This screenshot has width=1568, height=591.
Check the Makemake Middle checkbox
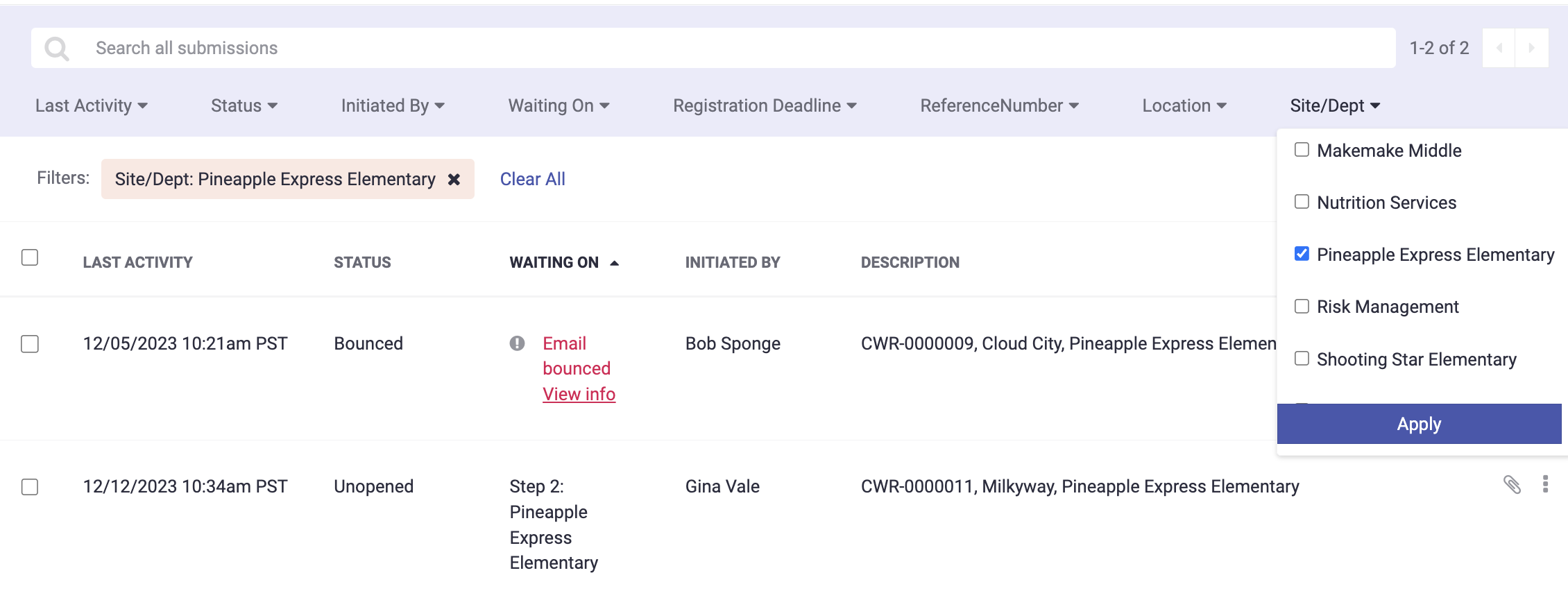coord(1302,150)
